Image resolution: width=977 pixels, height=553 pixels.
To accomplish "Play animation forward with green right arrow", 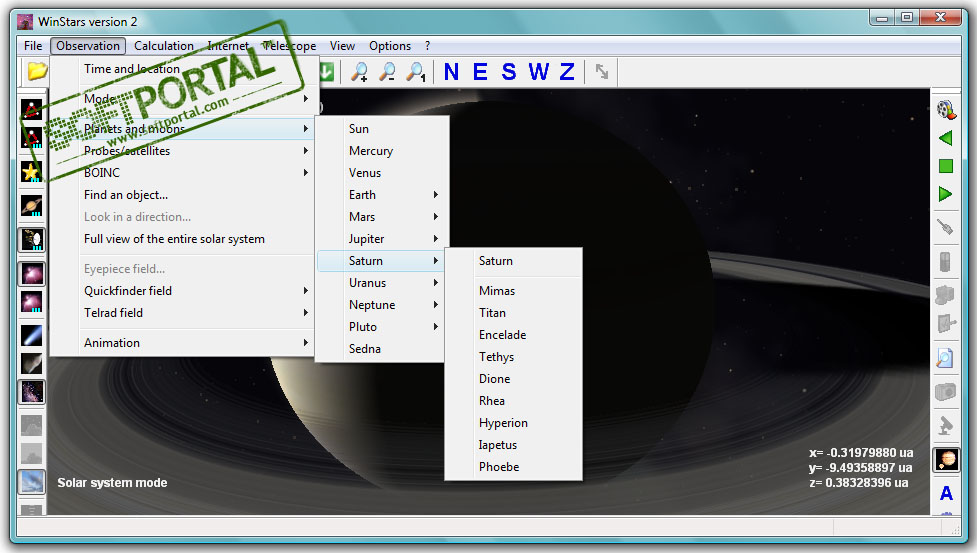I will click(x=946, y=194).
